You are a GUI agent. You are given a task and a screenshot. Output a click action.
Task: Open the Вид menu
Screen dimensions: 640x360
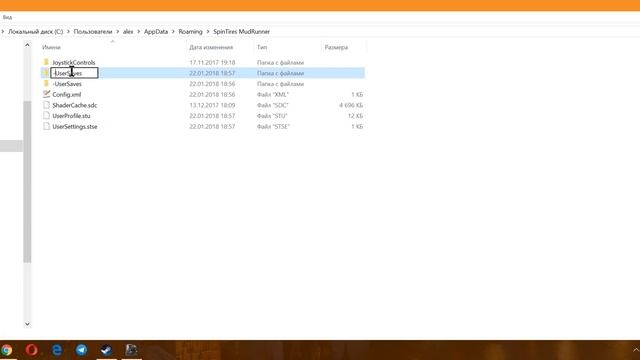tap(7, 17)
